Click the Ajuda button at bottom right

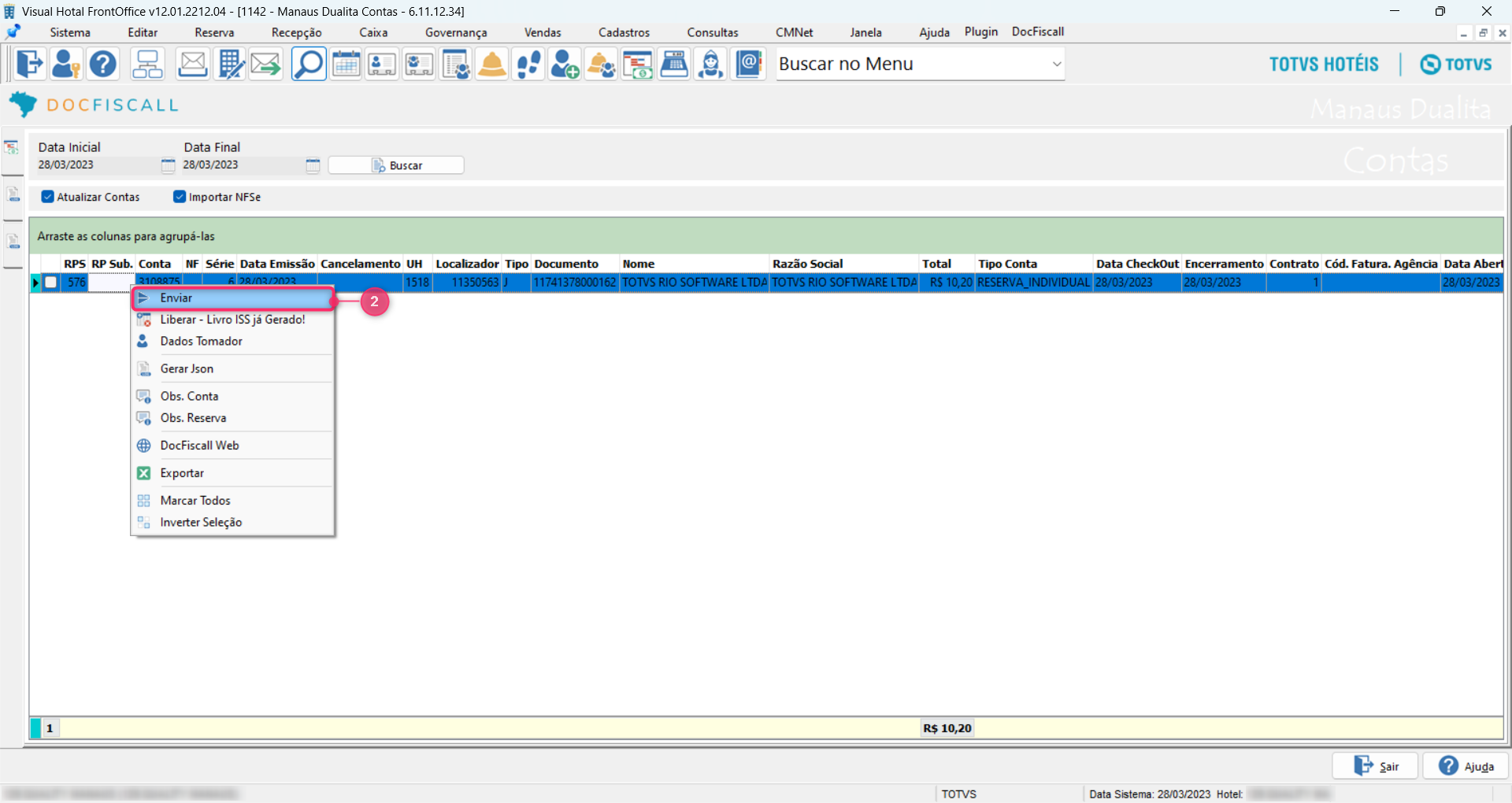(x=1466, y=766)
